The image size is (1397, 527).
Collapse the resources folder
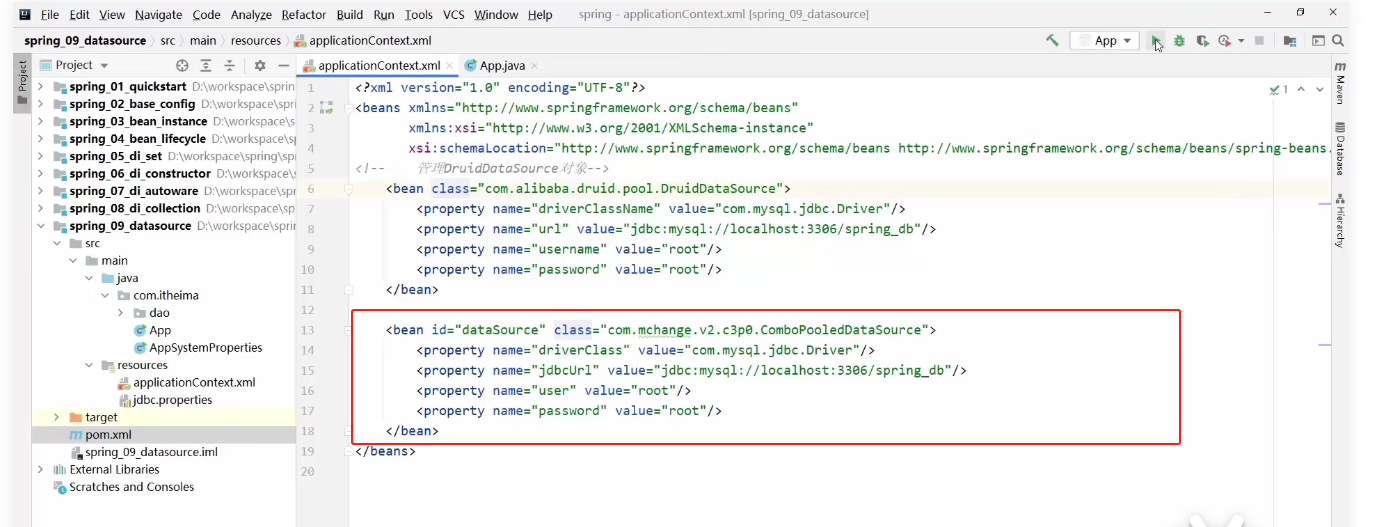[89, 365]
